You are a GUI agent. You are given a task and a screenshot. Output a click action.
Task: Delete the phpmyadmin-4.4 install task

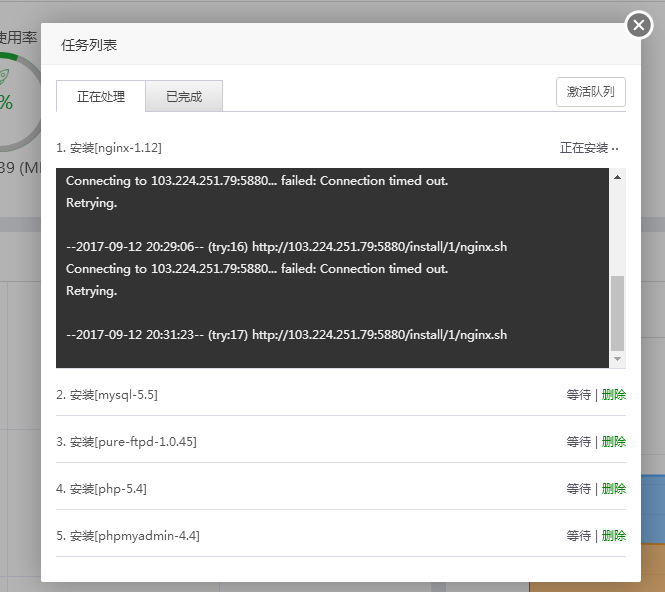(x=613, y=536)
